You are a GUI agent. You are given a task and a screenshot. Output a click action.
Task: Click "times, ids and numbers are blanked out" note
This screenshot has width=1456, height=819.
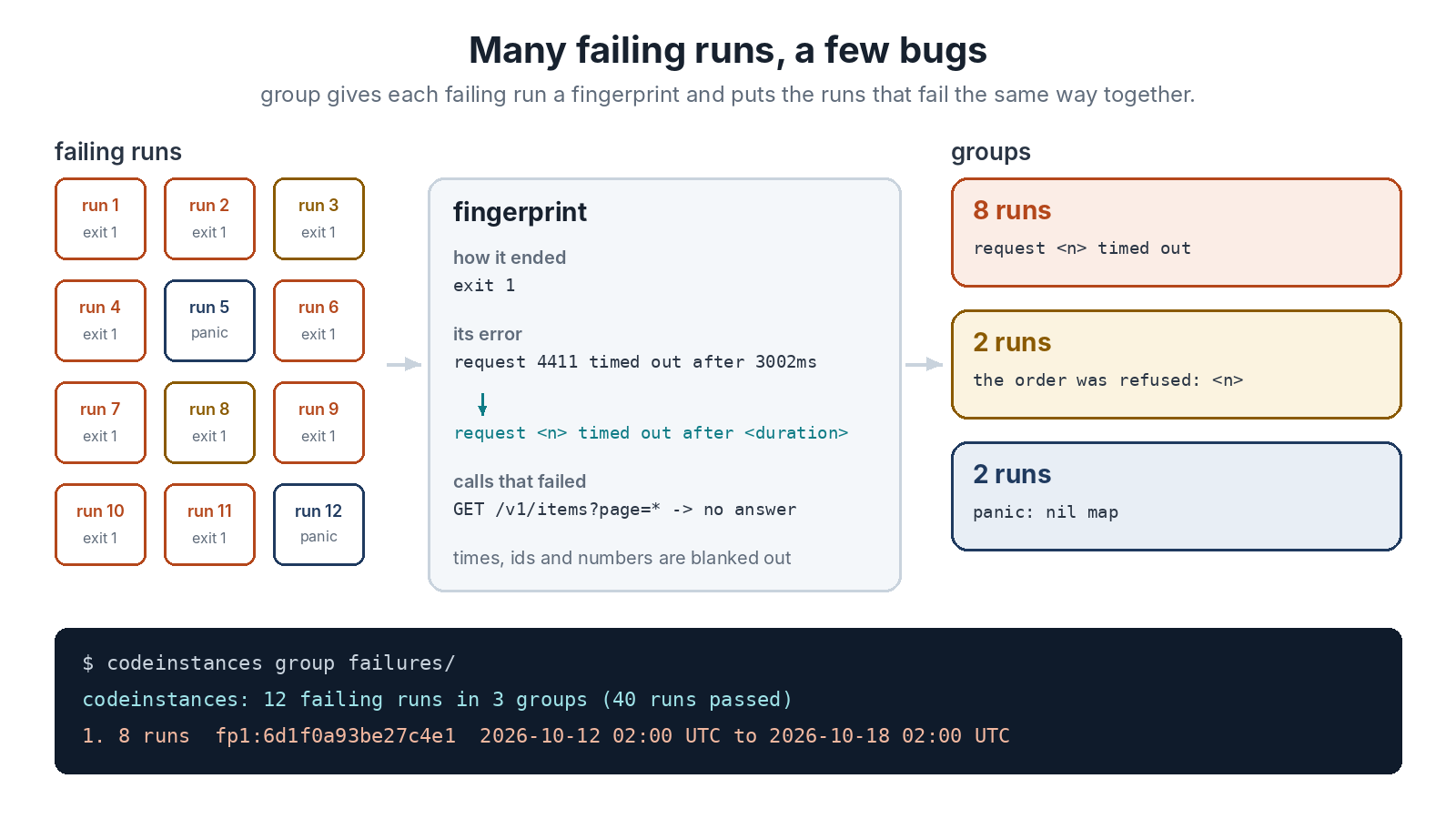[622, 558]
